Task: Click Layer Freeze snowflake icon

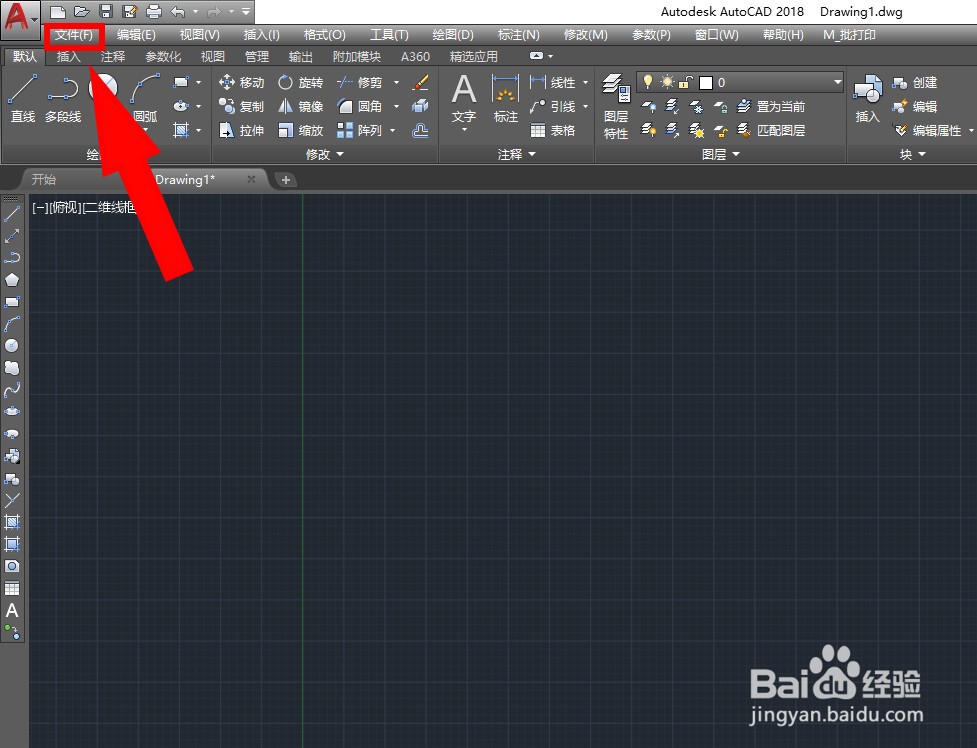Action: click(x=697, y=107)
